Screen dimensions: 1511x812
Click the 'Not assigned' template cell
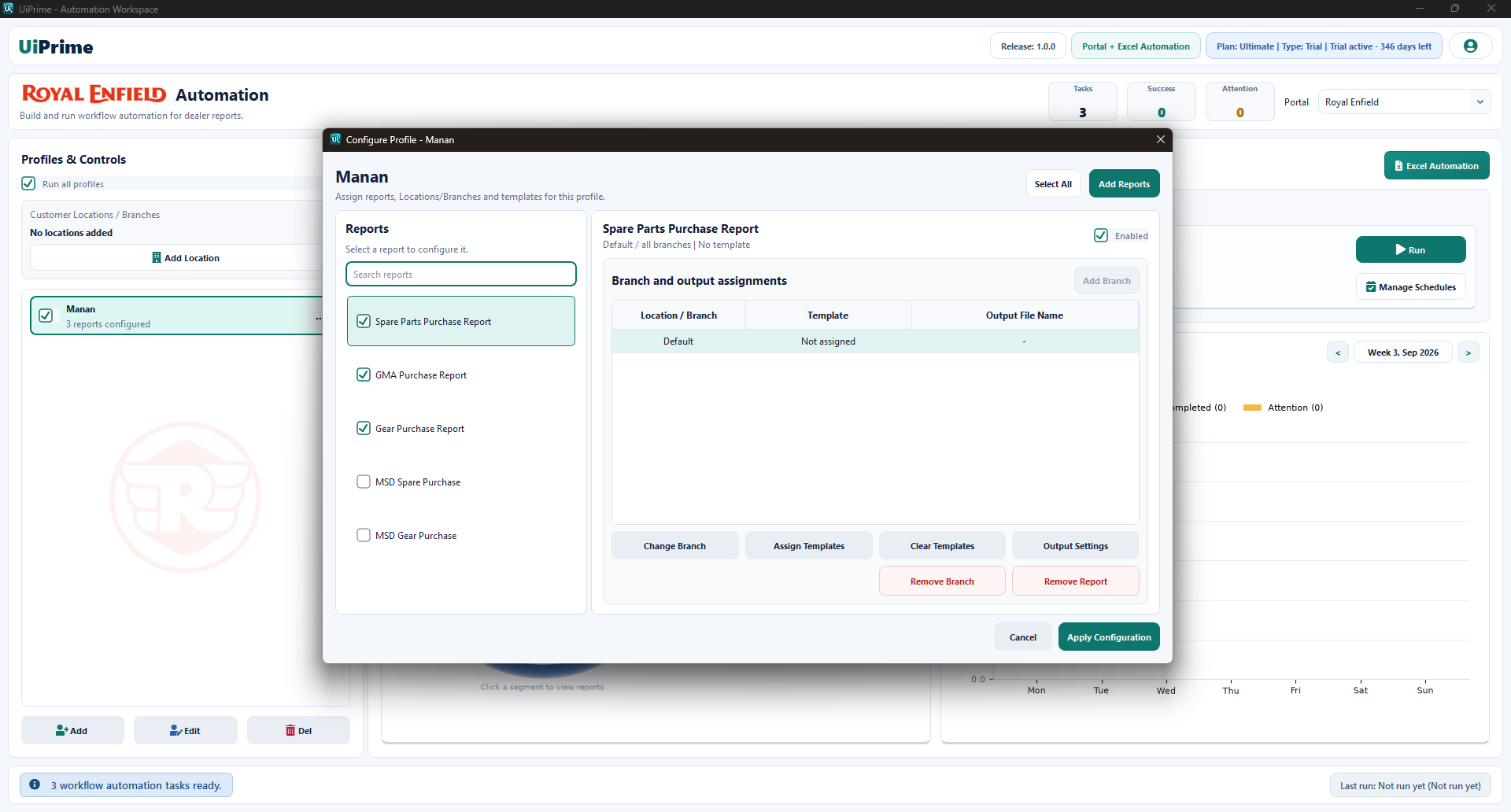pyautogui.click(x=828, y=341)
